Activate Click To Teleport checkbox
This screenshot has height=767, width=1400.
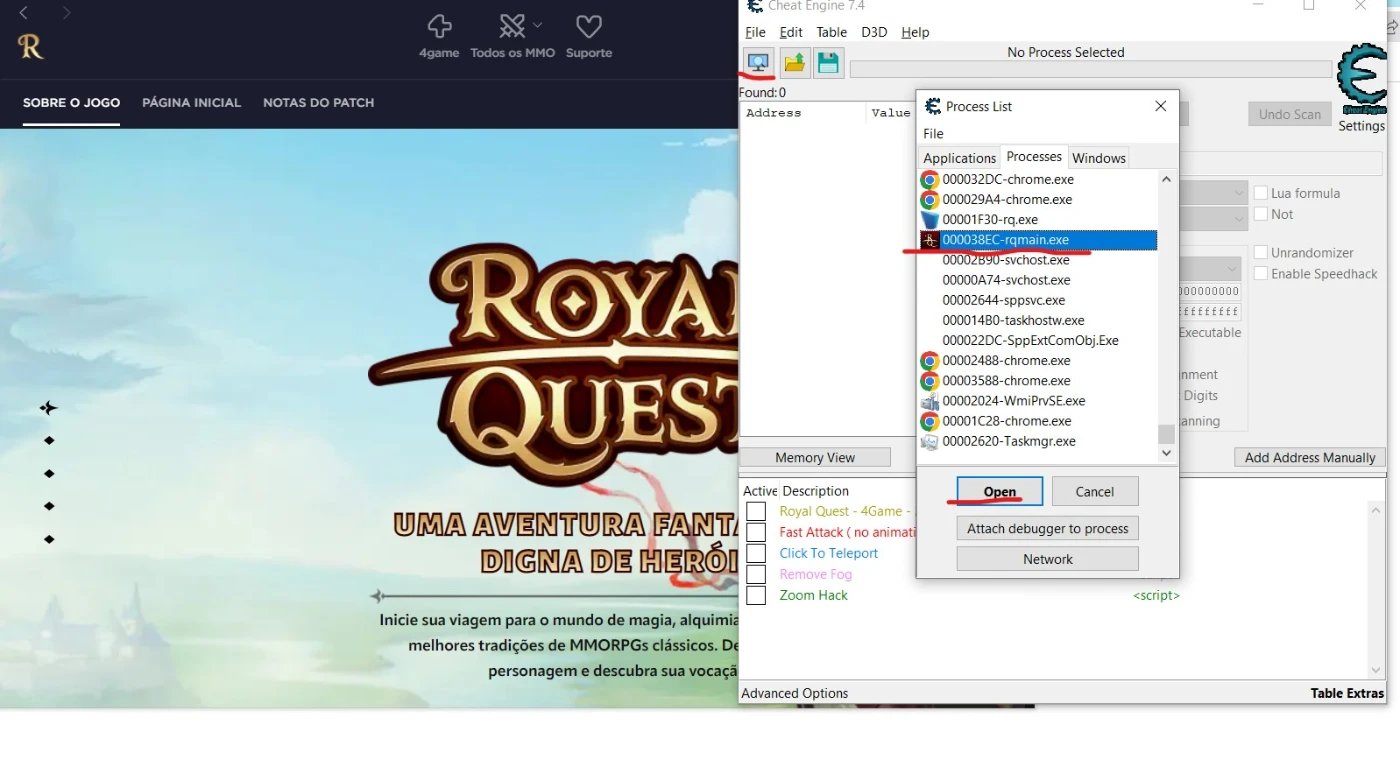click(x=756, y=553)
